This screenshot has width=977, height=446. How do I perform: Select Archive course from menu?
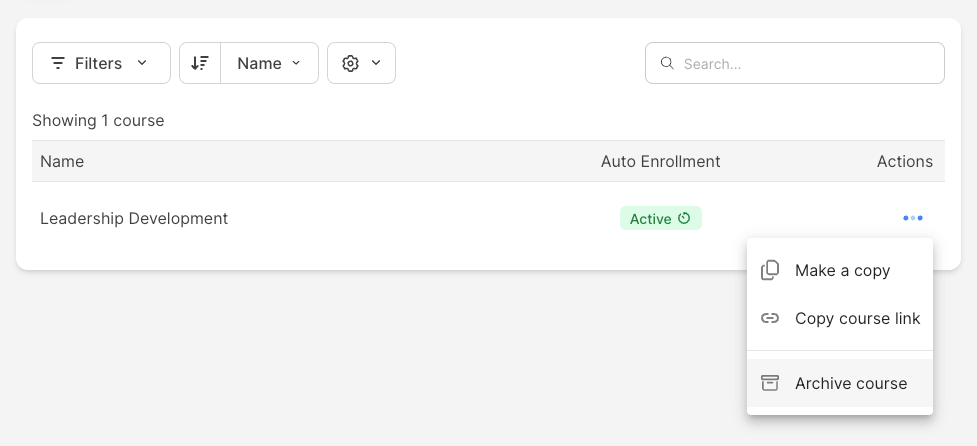tap(840, 383)
